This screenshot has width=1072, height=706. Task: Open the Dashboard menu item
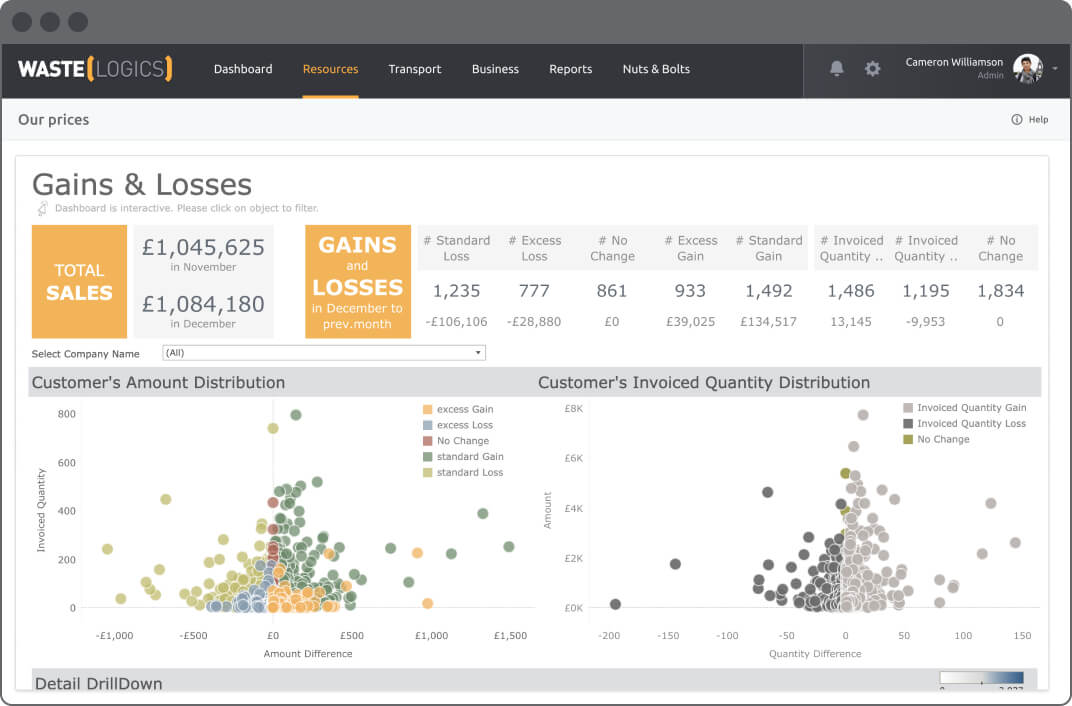pos(243,69)
